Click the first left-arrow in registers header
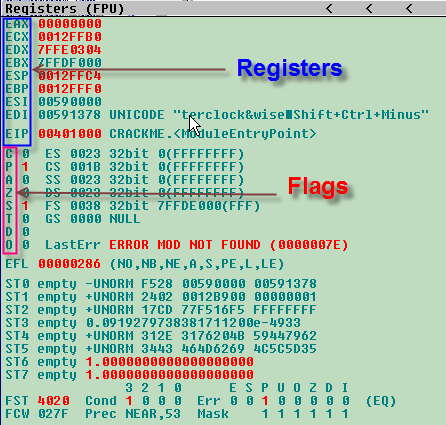 329,9
